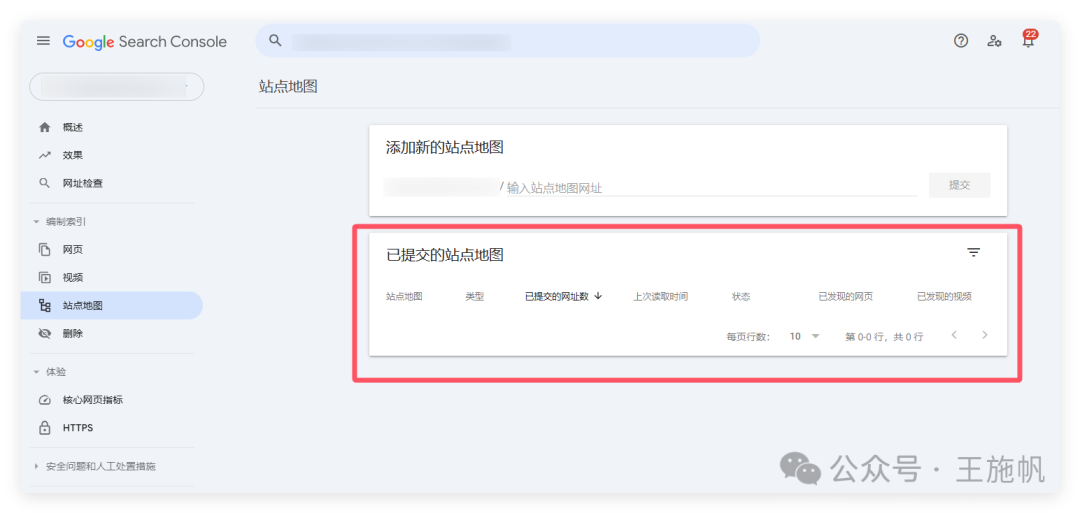
Task: Go to next page of sitemaps
Action: [985, 335]
